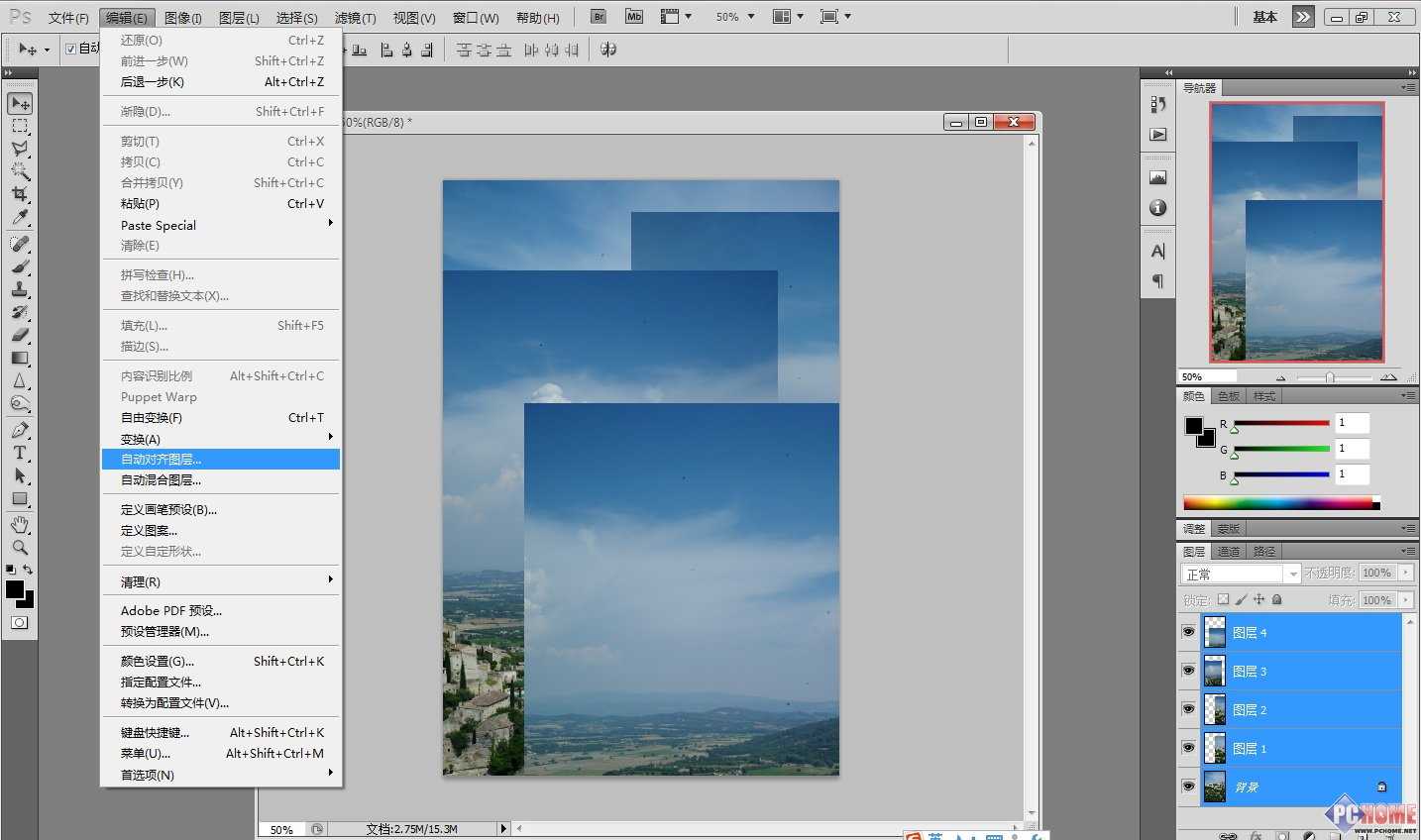This screenshot has height=840, width=1421.
Task: Hide the 背景 layer with eye icon
Action: coord(1188,787)
